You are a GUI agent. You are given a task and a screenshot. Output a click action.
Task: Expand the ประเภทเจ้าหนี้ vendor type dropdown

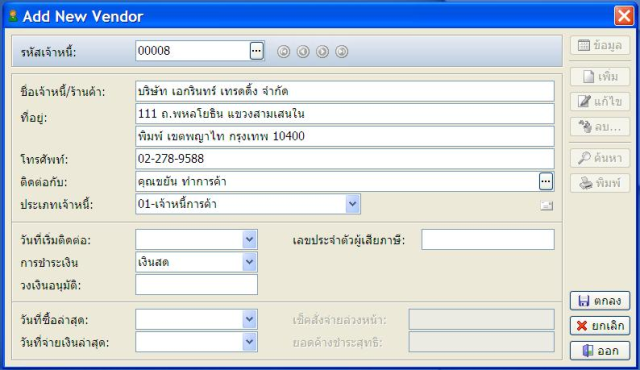click(x=353, y=204)
